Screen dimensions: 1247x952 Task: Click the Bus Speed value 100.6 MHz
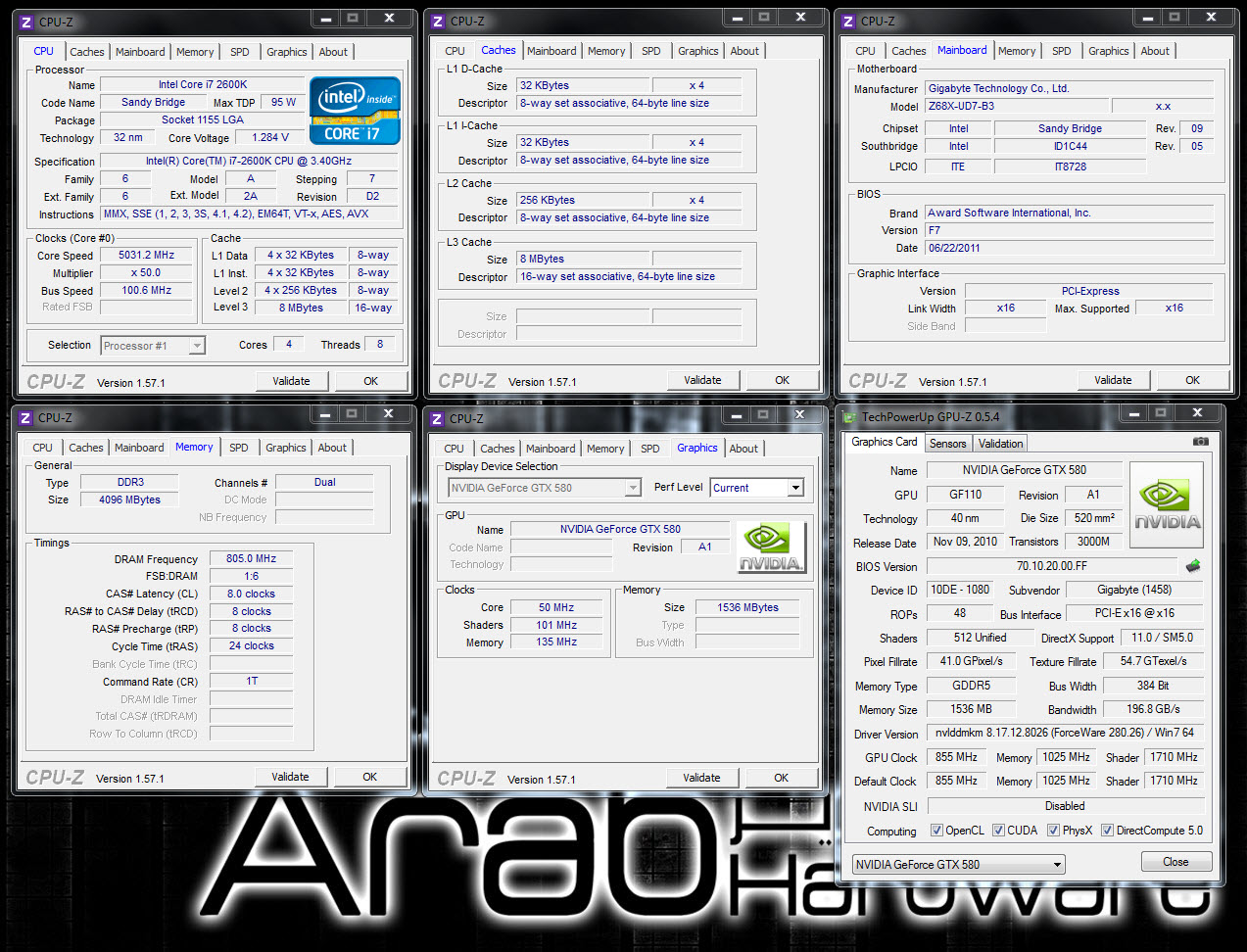coord(146,290)
